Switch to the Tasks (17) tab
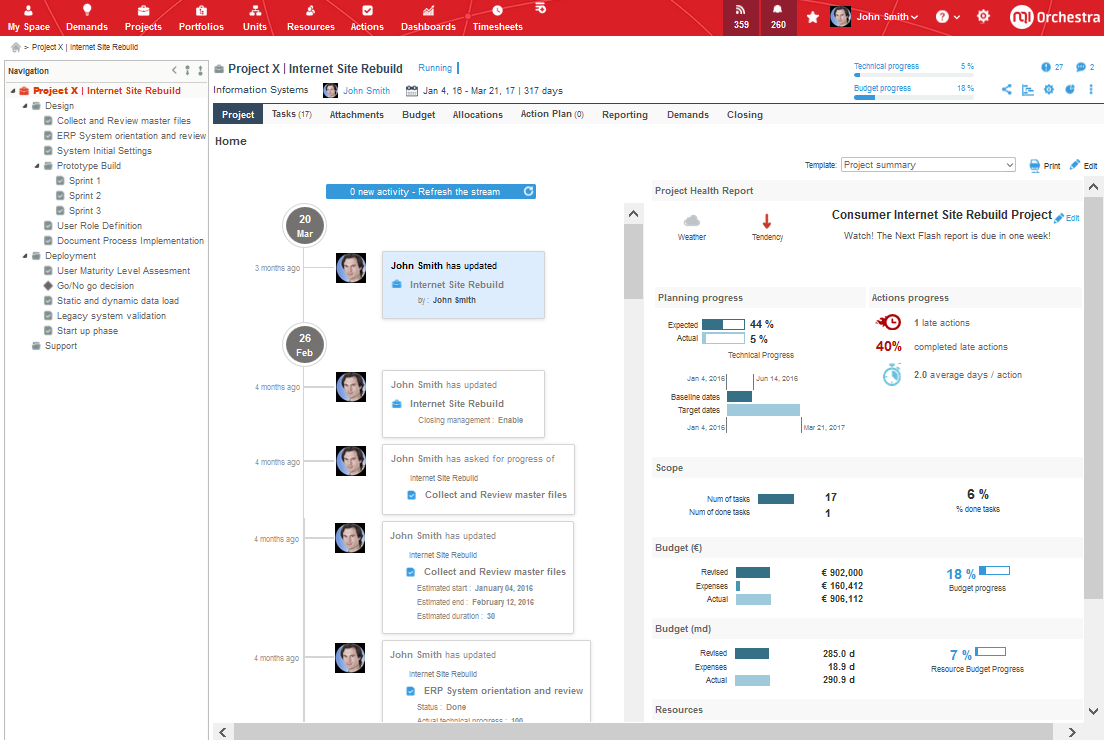 click(x=291, y=114)
